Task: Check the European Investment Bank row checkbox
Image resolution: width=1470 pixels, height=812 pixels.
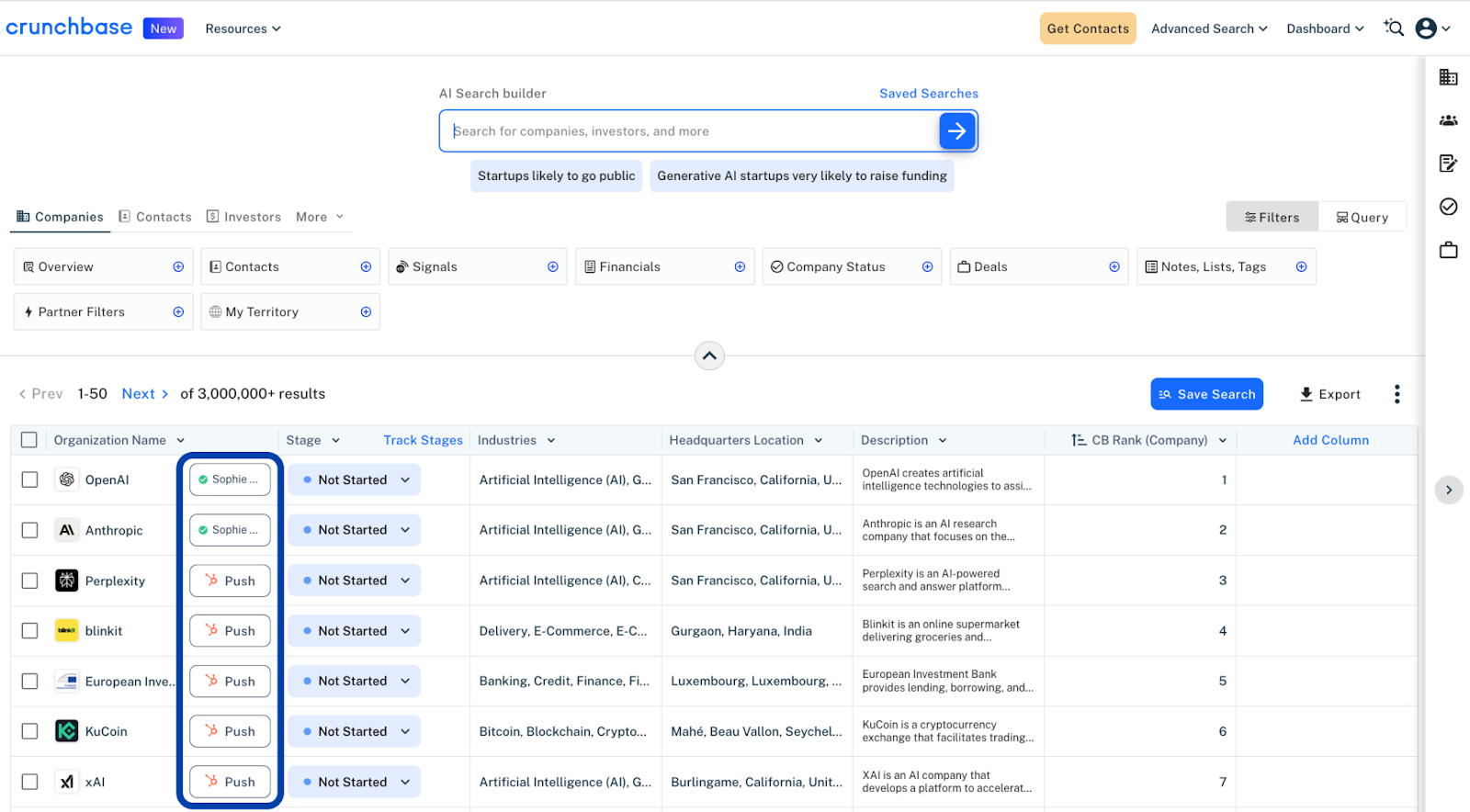Action: [30, 682]
